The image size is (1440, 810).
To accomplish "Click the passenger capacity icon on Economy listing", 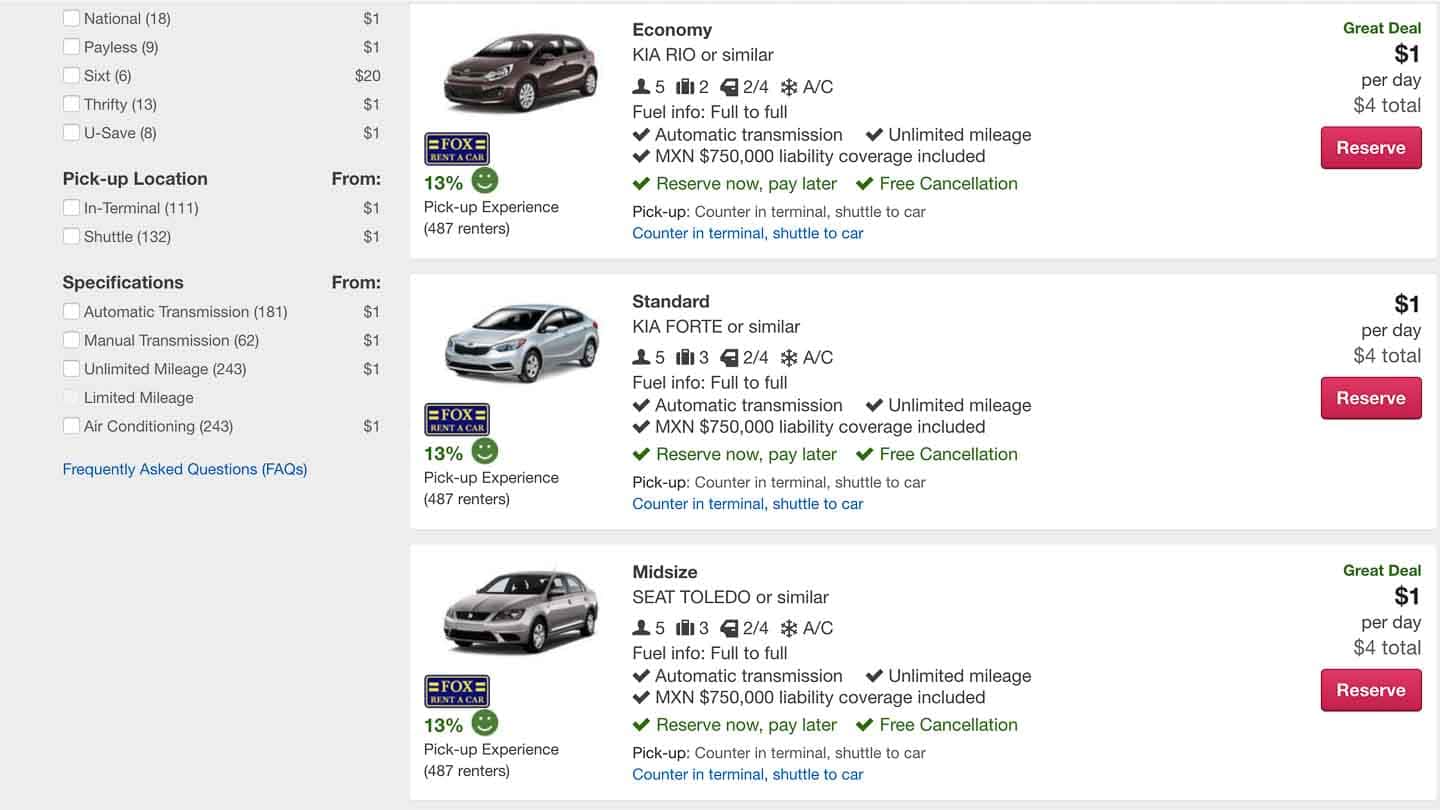I will (x=639, y=86).
